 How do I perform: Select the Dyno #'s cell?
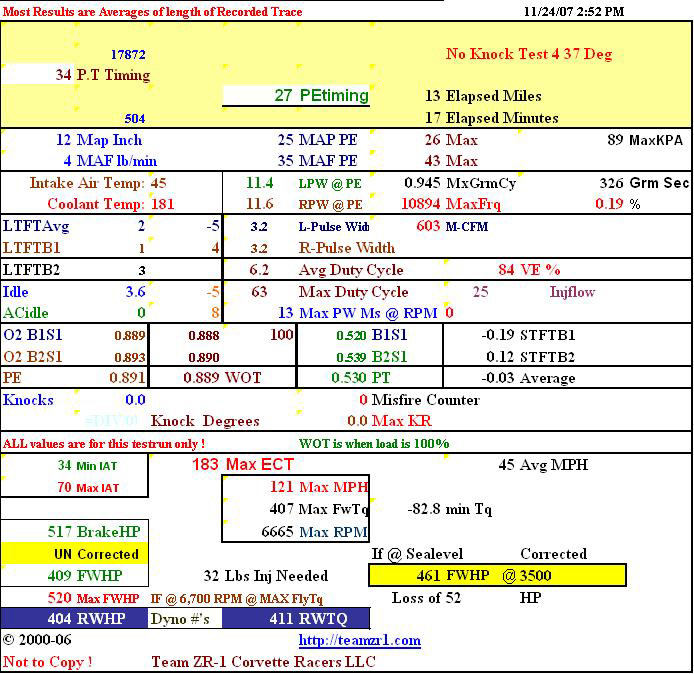tap(185, 619)
